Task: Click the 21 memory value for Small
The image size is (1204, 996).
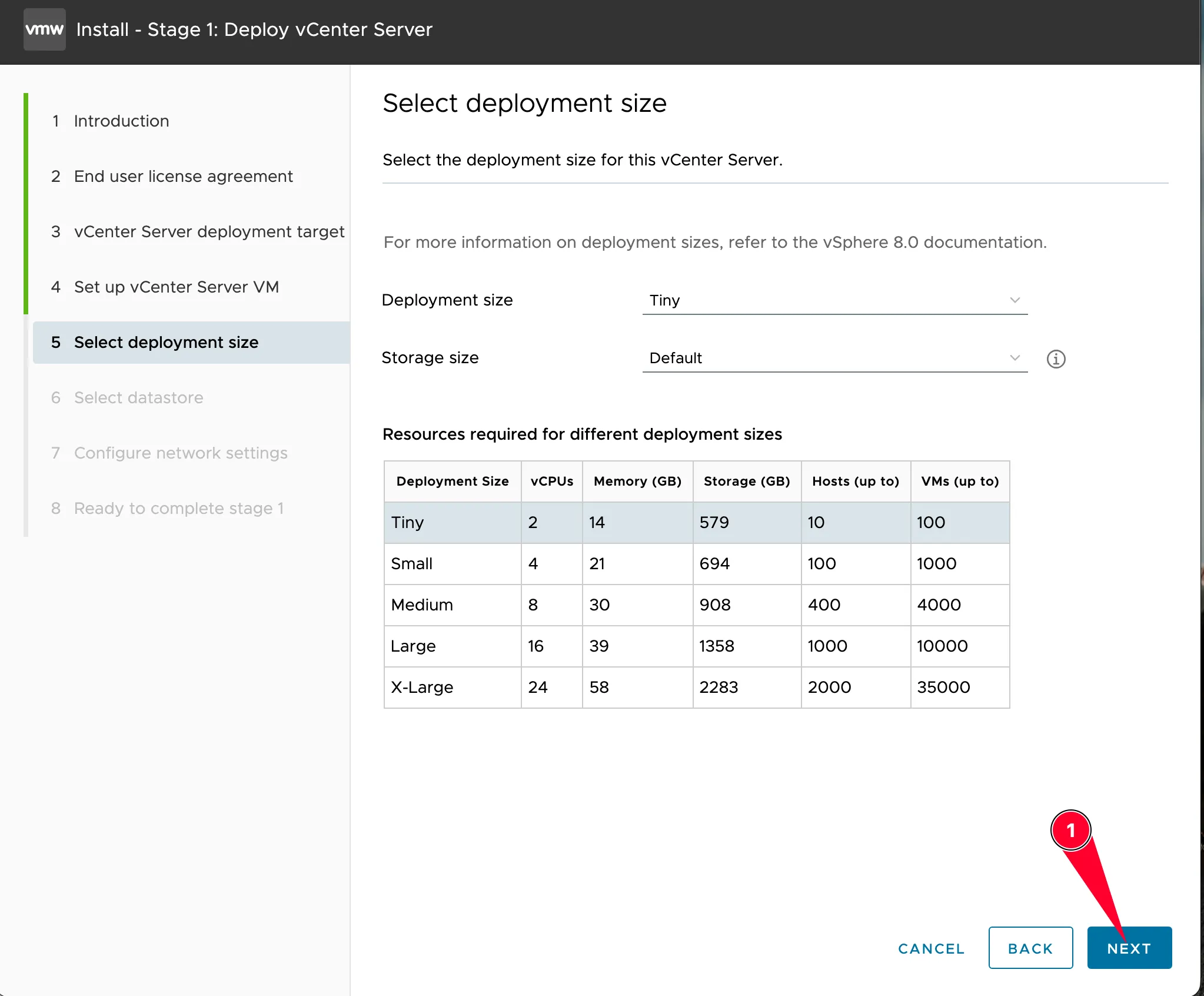Action: coord(637,564)
